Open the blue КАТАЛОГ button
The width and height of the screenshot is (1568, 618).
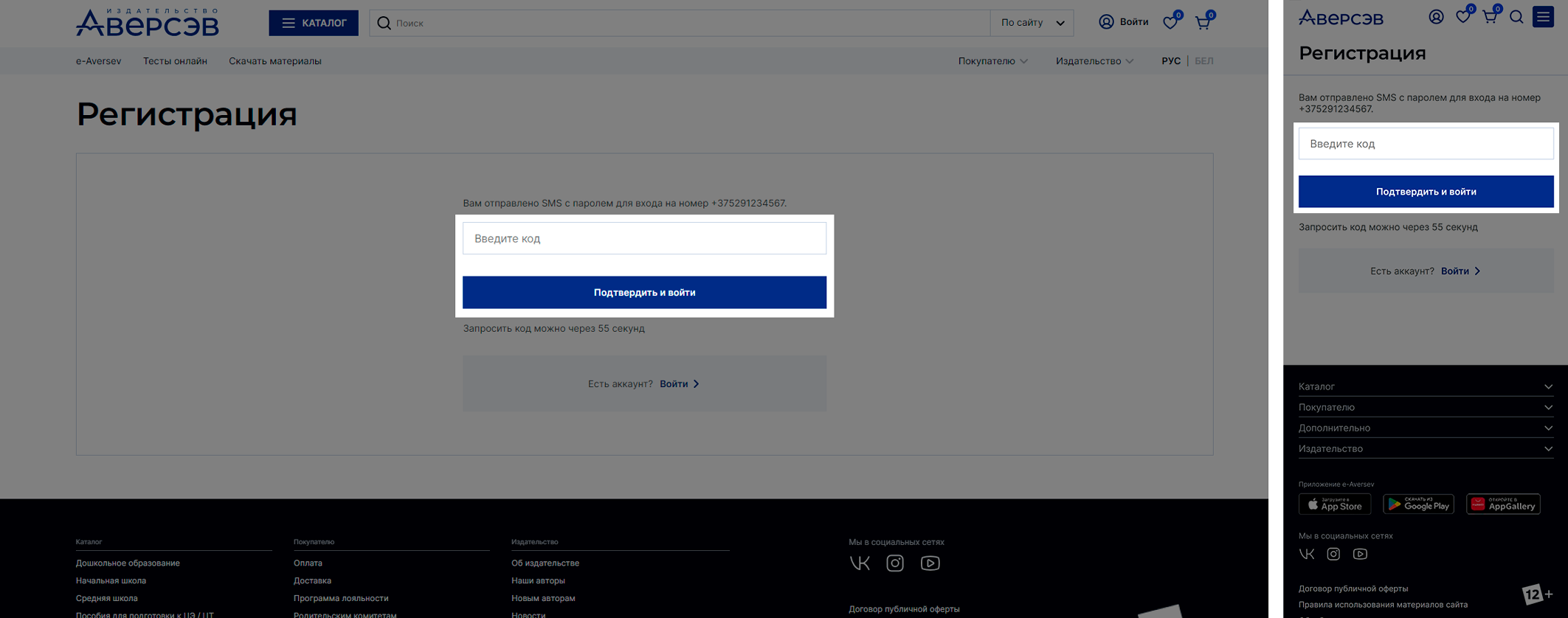click(314, 23)
